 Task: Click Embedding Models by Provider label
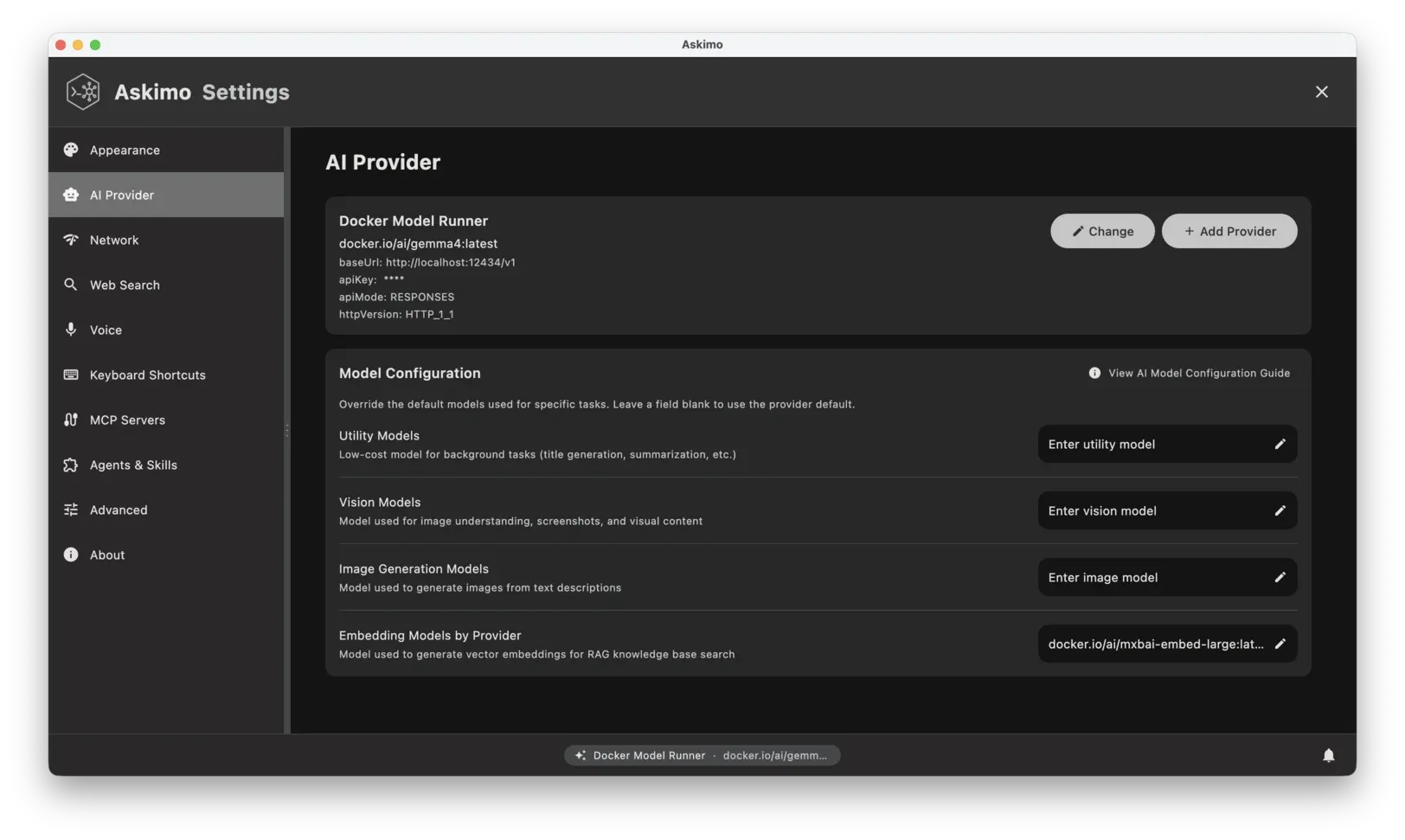(x=430, y=635)
